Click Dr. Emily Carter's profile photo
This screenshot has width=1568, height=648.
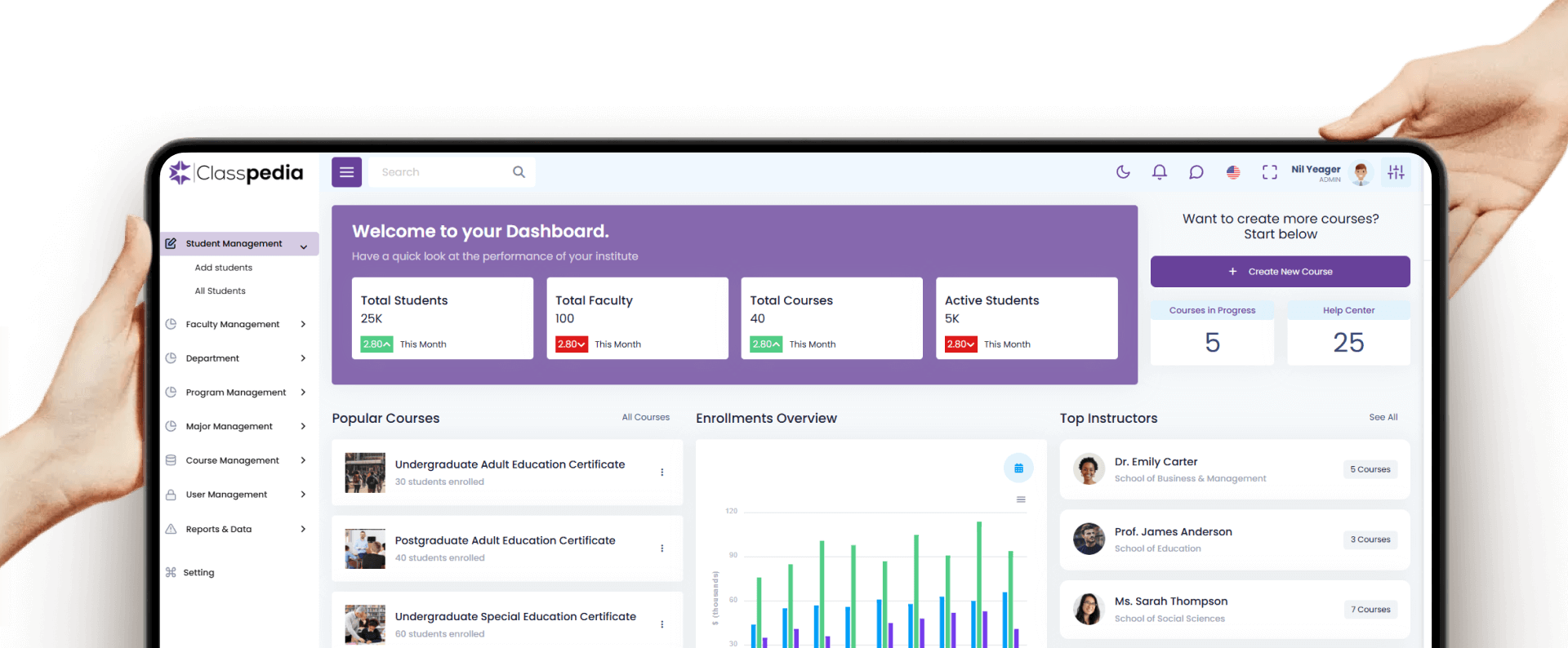pos(1089,469)
